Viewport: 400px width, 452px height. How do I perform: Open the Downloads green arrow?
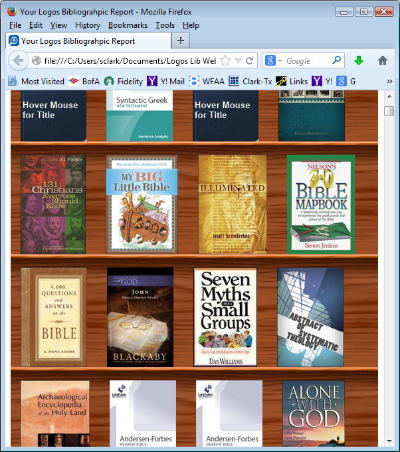tap(359, 61)
